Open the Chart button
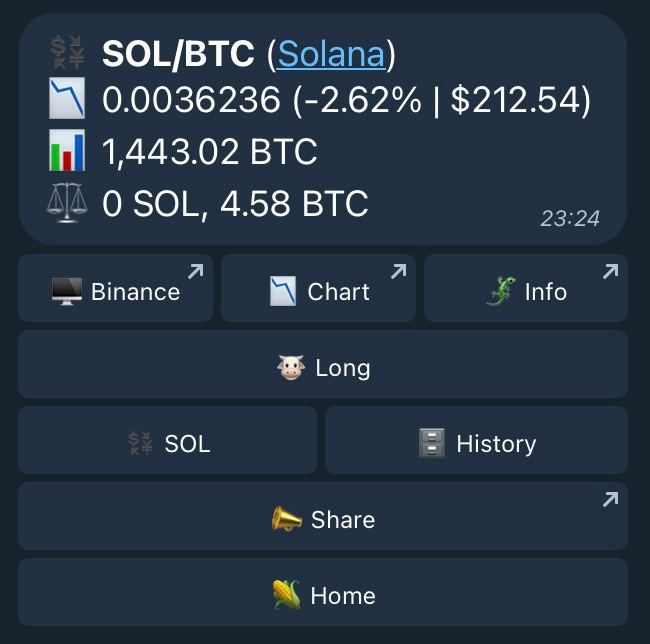Viewport: 650px width, 644px height. coord(318,288)
